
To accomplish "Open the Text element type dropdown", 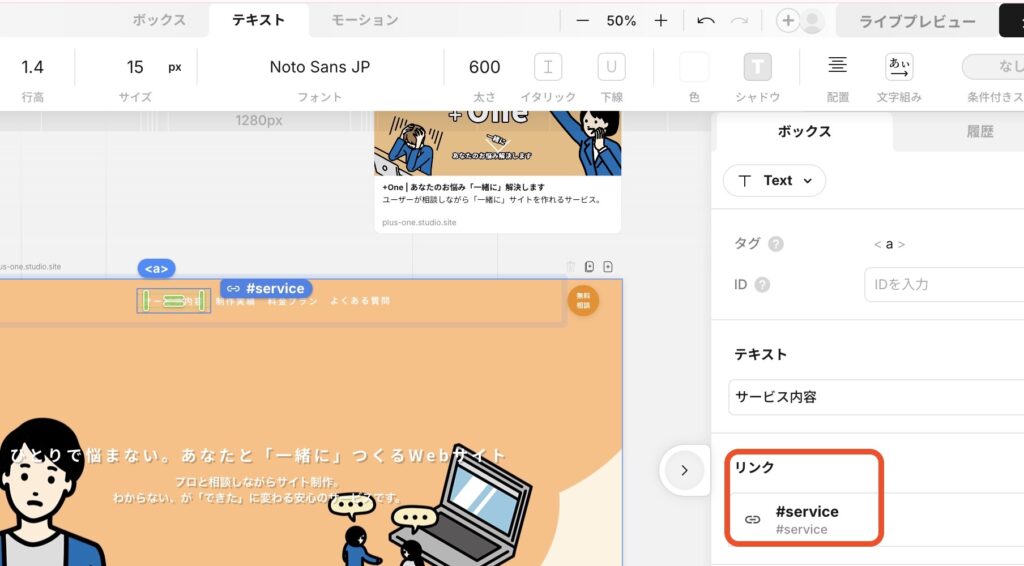I will point(775,181).
